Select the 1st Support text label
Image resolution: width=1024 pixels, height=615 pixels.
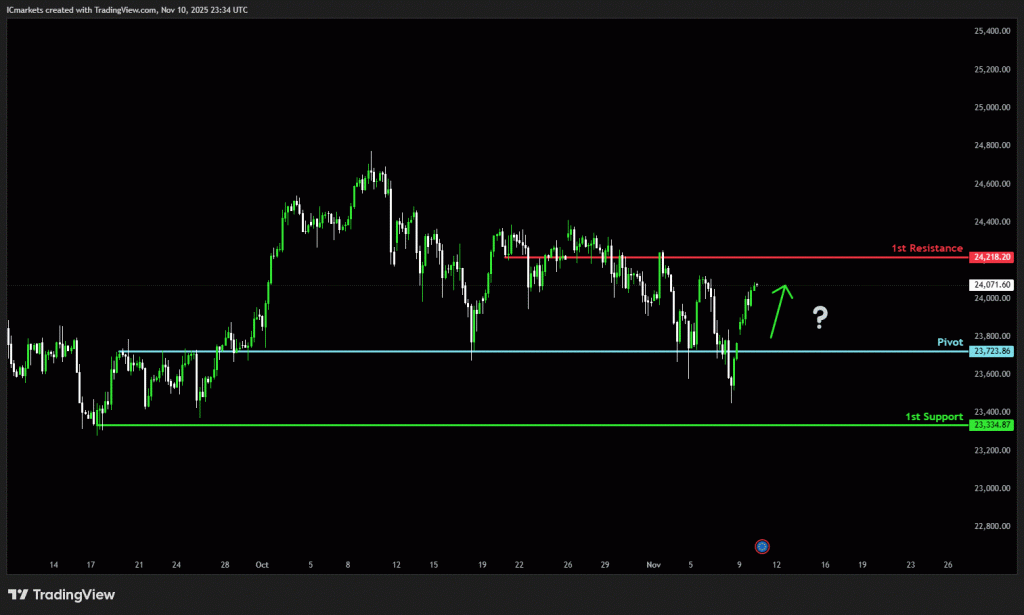click(x=934, y=416)
